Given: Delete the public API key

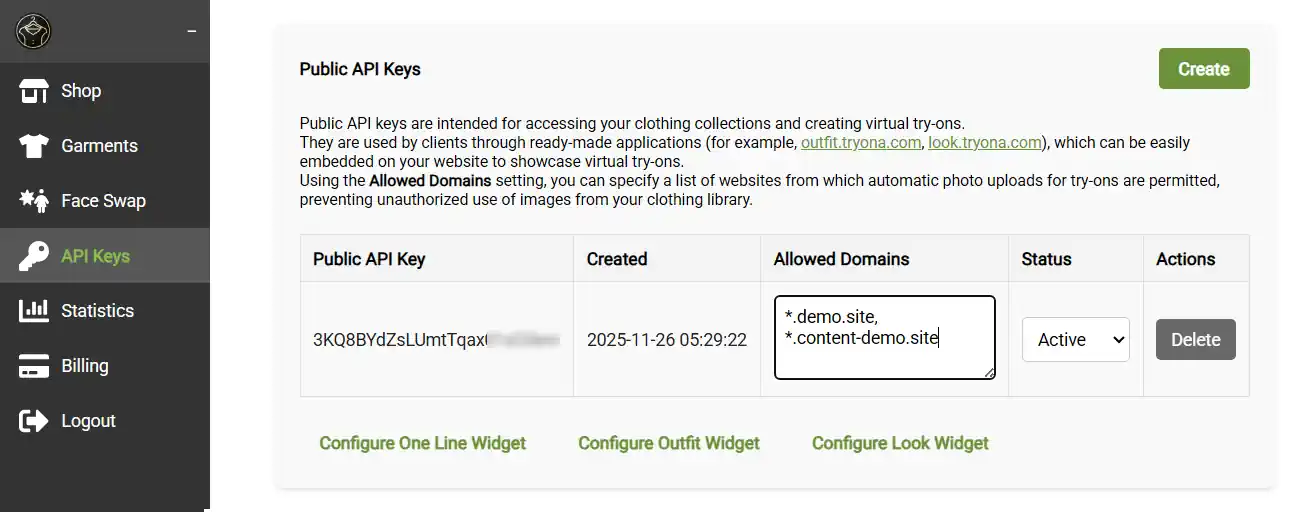Looking at the screenshot, I should coord(1195,340).
